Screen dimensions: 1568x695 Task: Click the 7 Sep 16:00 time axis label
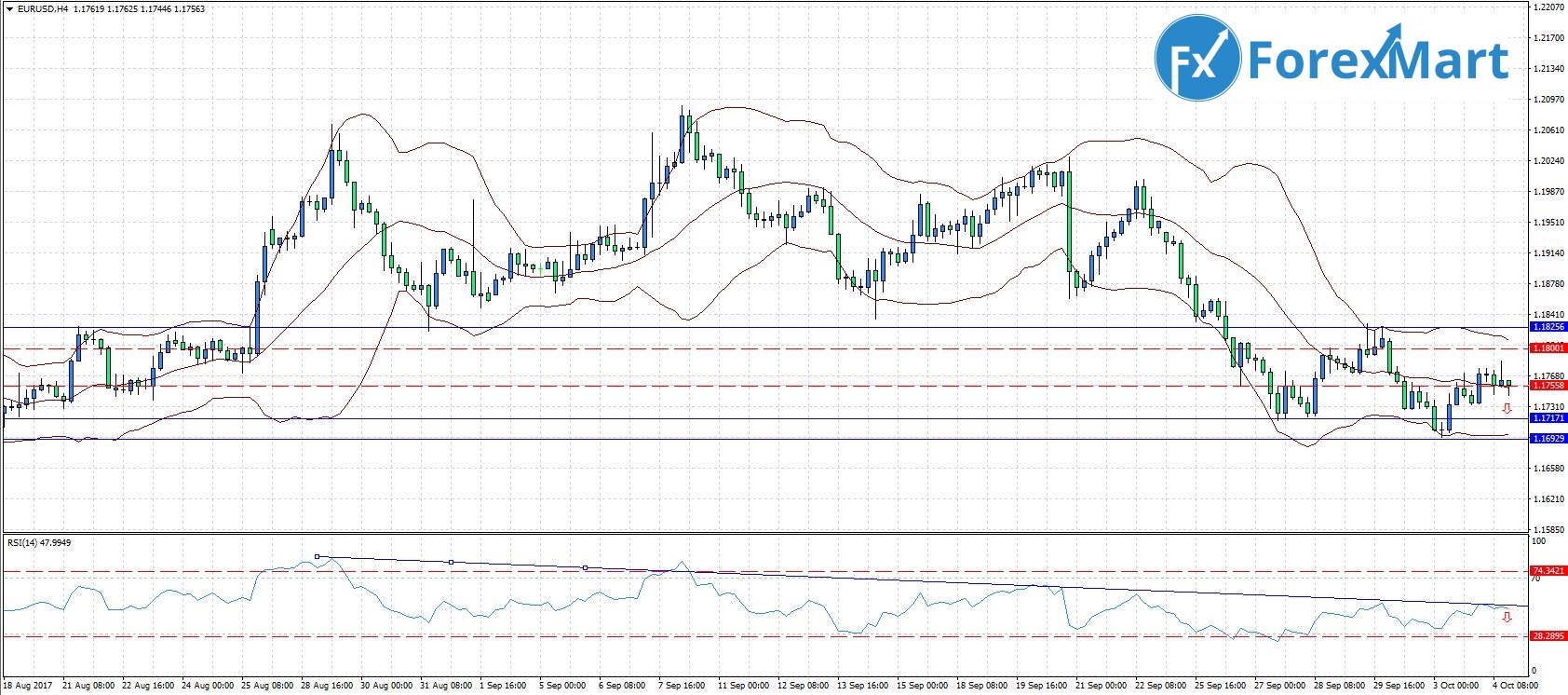pos(682,686)
